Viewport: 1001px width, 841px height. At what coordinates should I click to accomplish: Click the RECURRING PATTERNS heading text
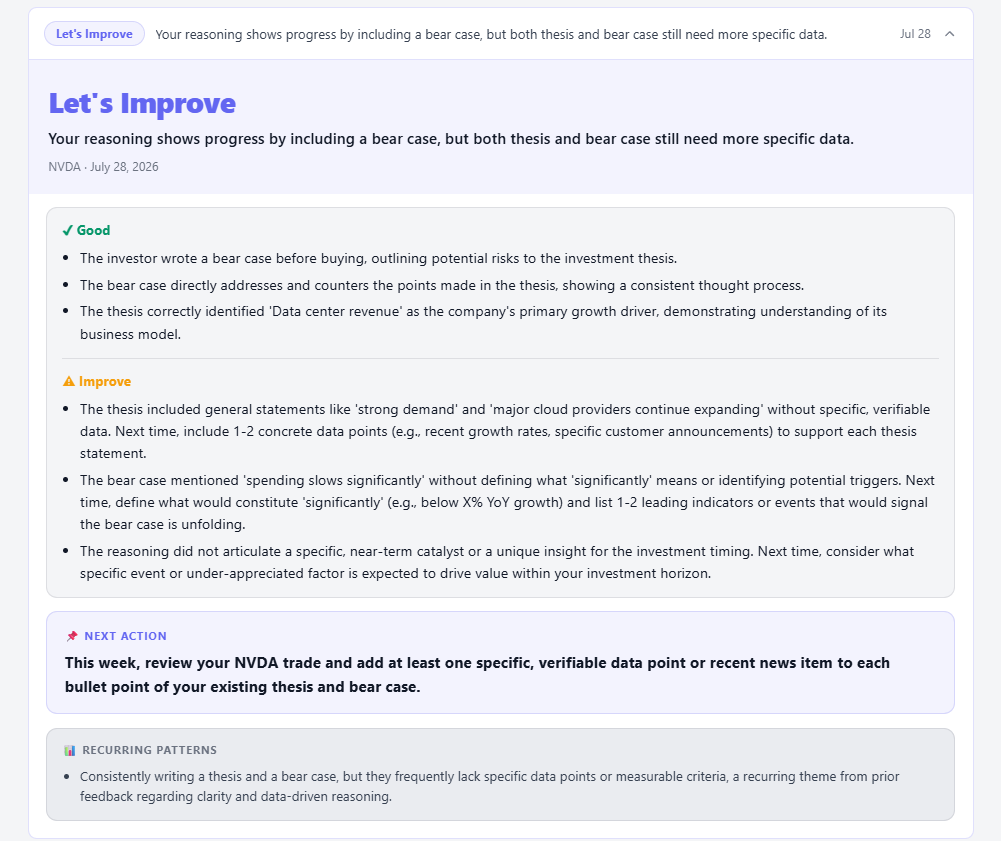[149, 750]
